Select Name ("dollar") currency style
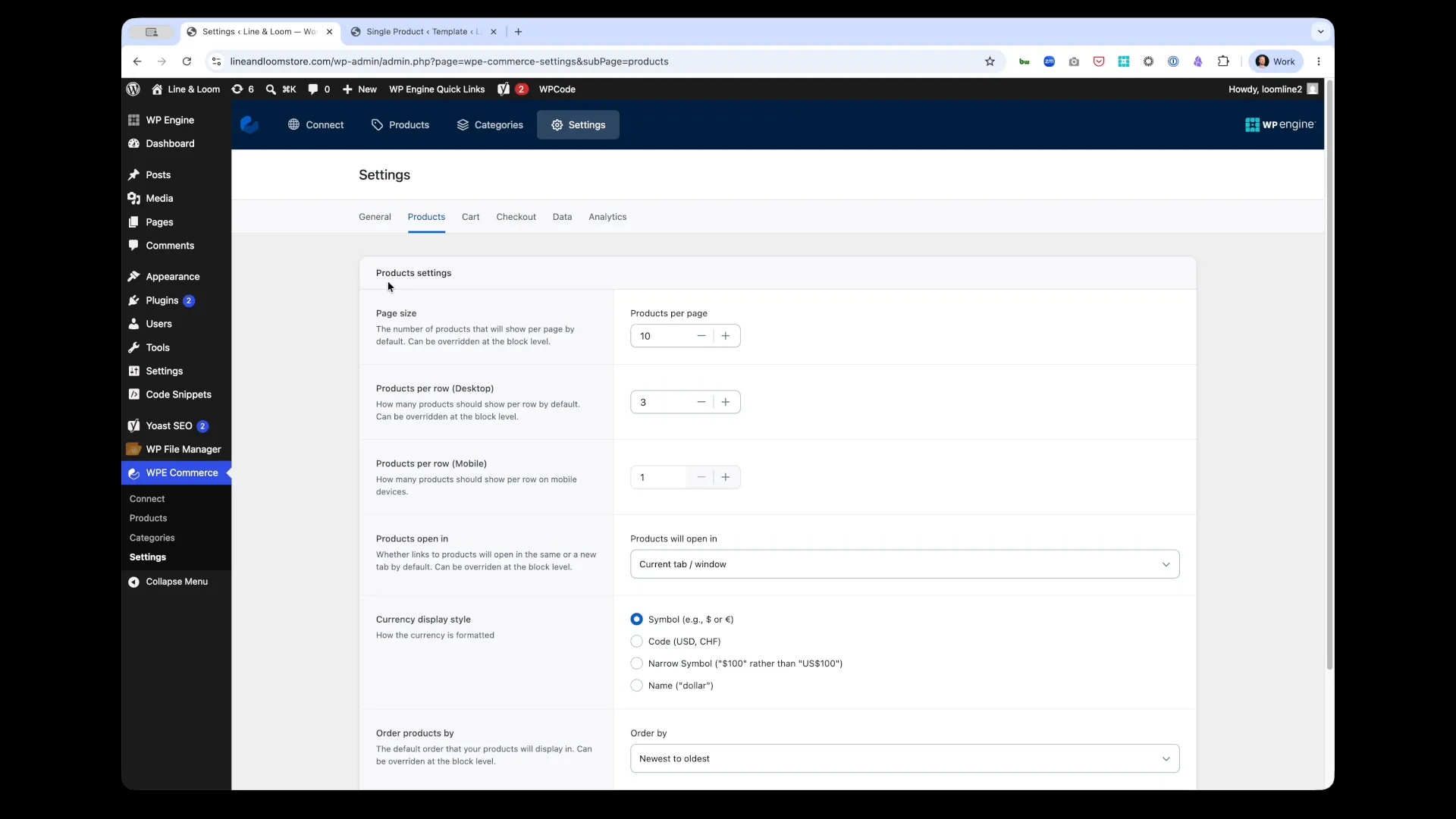This screenshot has height=819, width=1456. (x=636, y=686)
